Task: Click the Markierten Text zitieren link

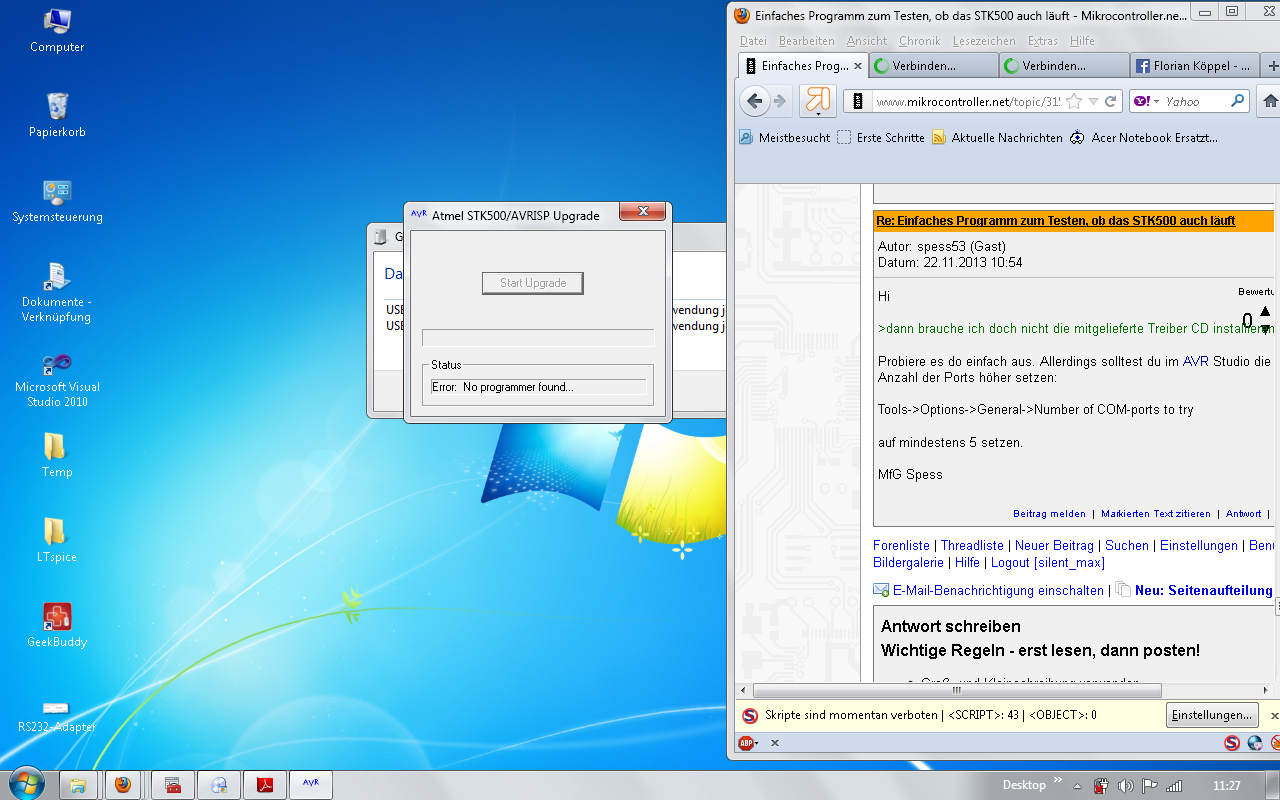Action: click(1156, 514)
